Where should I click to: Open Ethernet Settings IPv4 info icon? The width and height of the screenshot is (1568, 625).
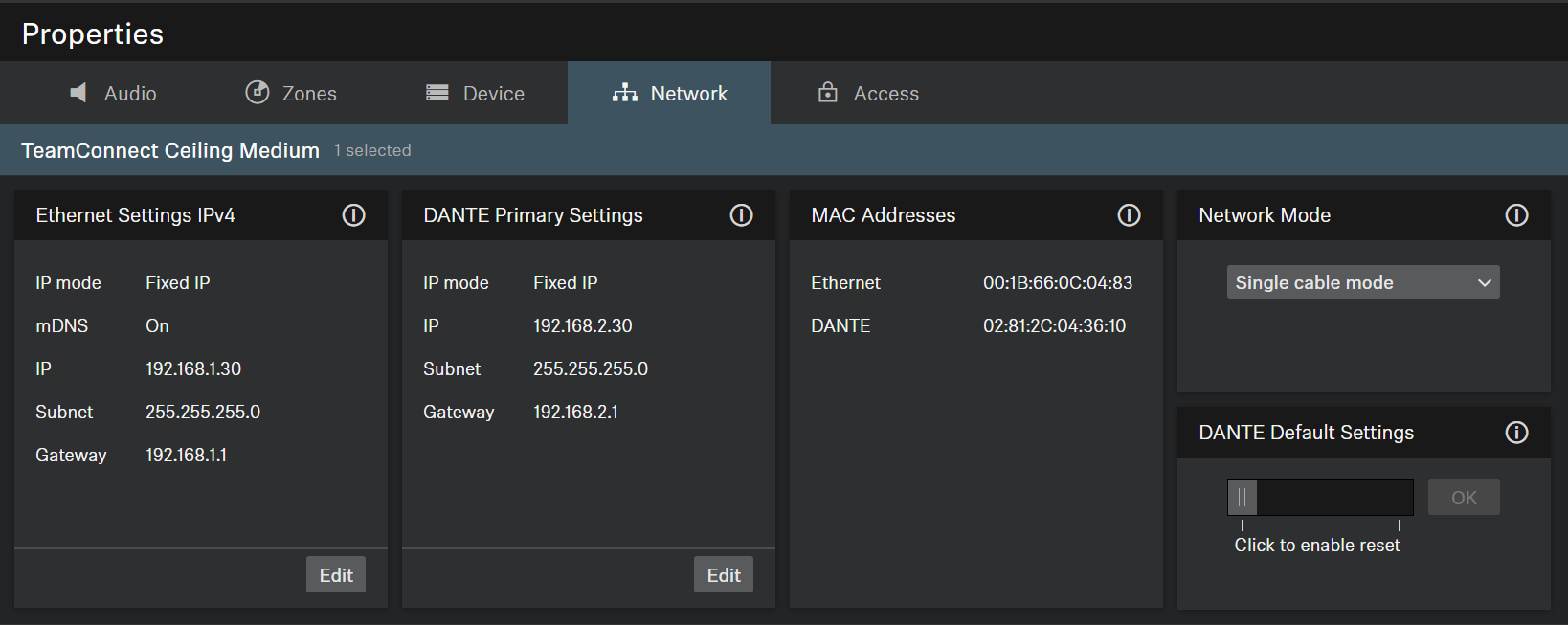coord(354,215)
